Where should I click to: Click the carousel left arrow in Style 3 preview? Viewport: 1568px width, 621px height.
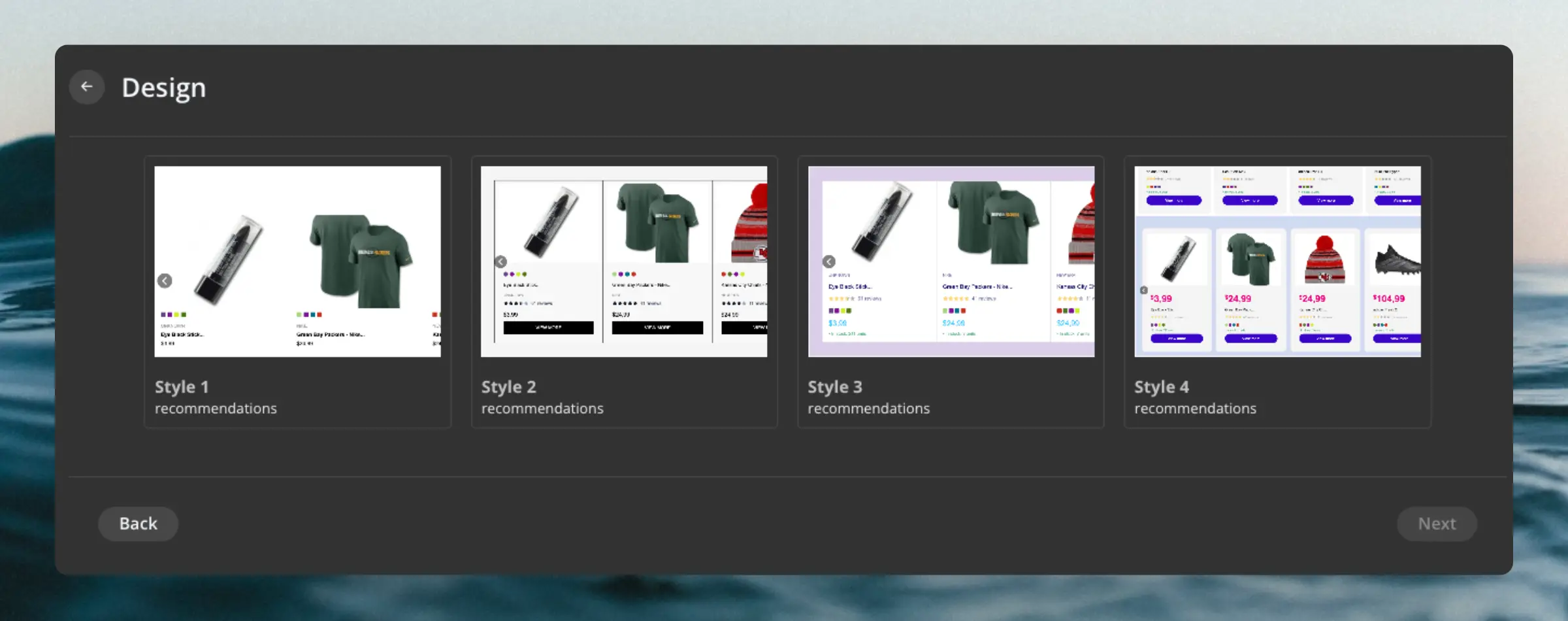[x=828, y=261]
